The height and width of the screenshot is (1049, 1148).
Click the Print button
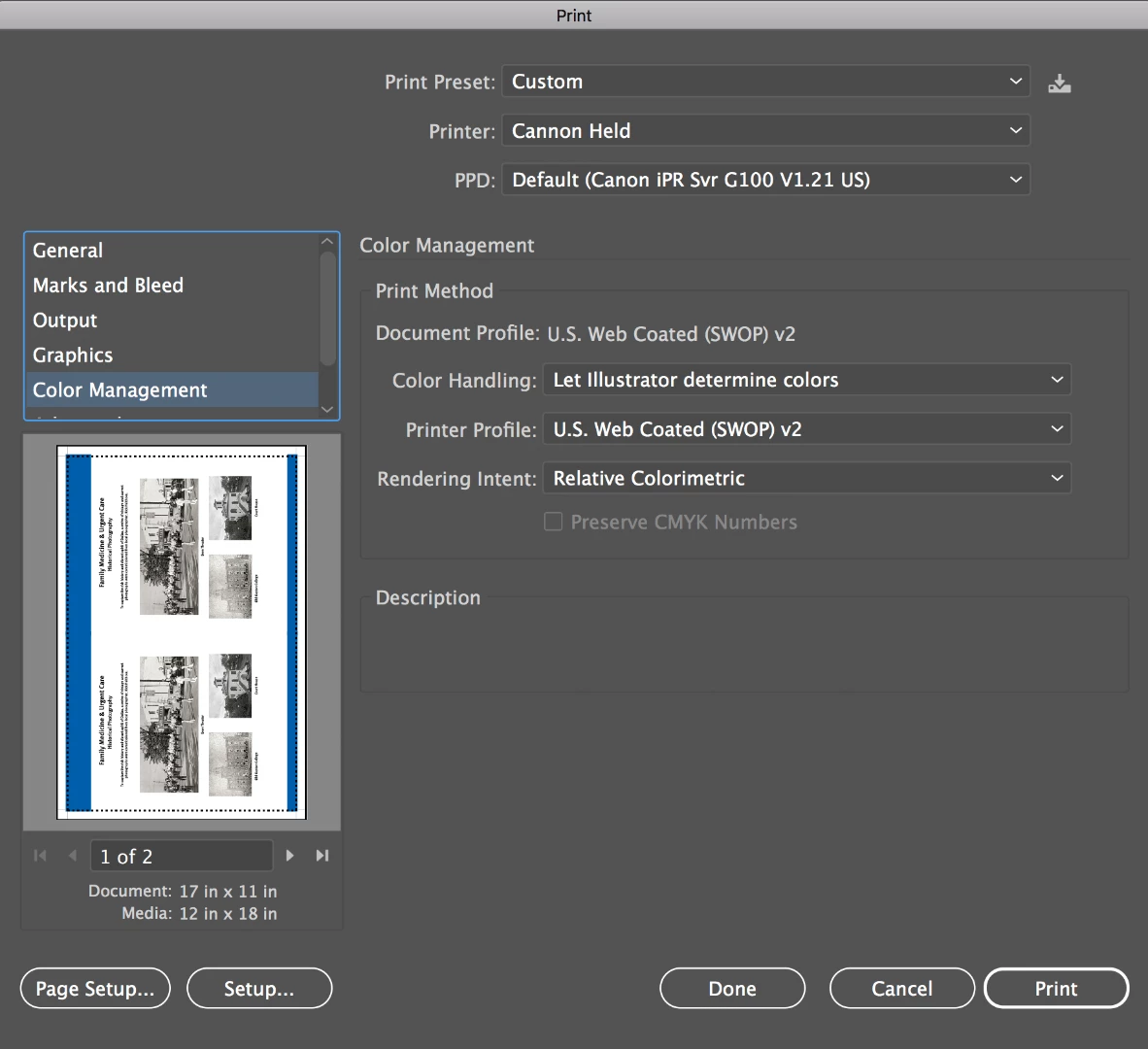tap(1056, 988)
